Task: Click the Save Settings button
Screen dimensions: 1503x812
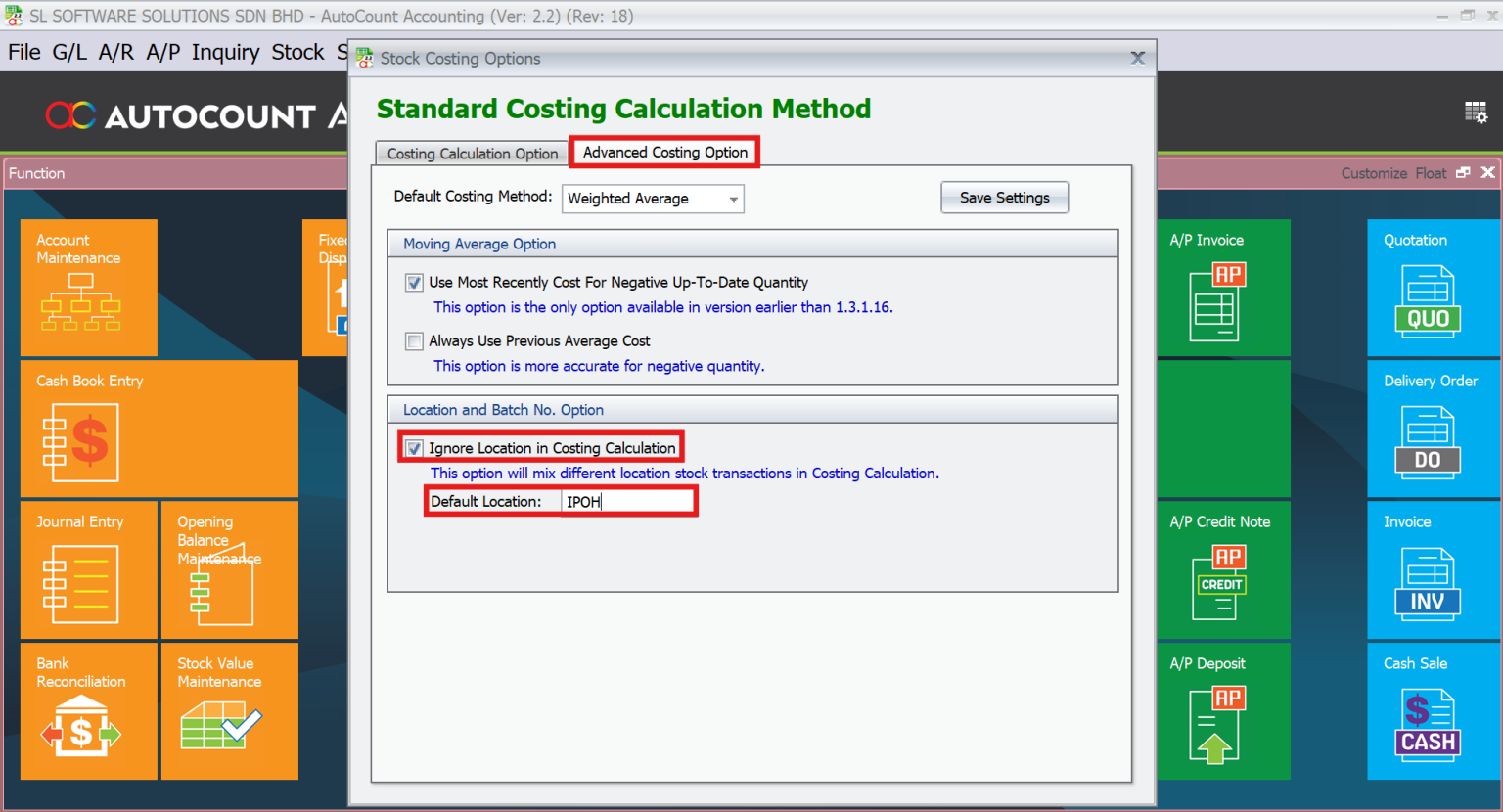Action: 1004,197
